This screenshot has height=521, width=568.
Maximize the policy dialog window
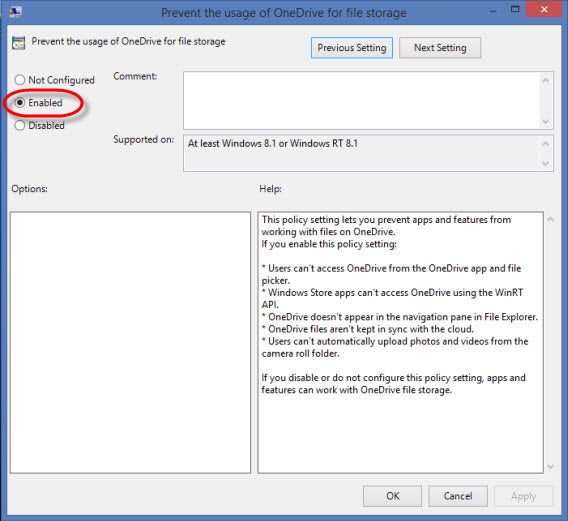pos(515,10)
